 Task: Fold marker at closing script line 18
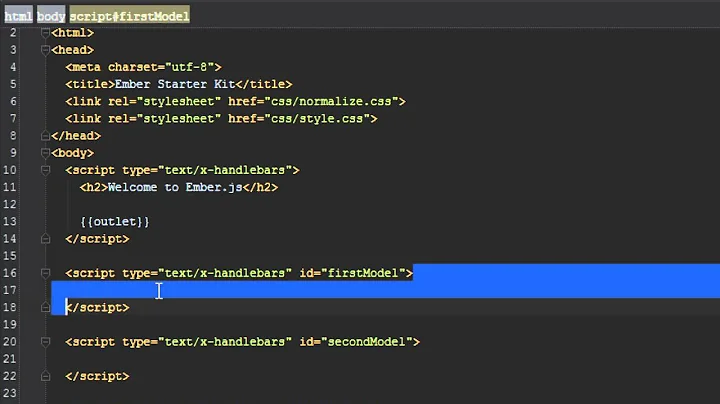pyautogui.click(x=45, y=308)
